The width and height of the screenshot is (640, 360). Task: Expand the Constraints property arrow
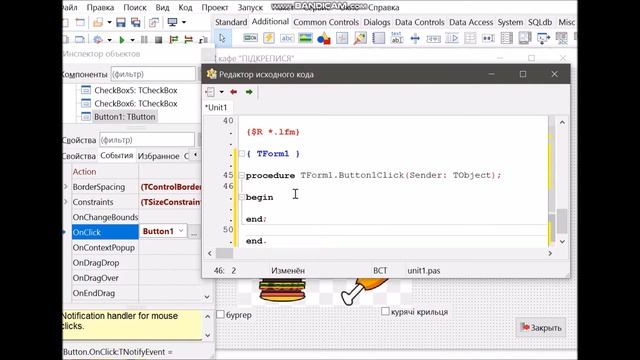tap(66, 202)
